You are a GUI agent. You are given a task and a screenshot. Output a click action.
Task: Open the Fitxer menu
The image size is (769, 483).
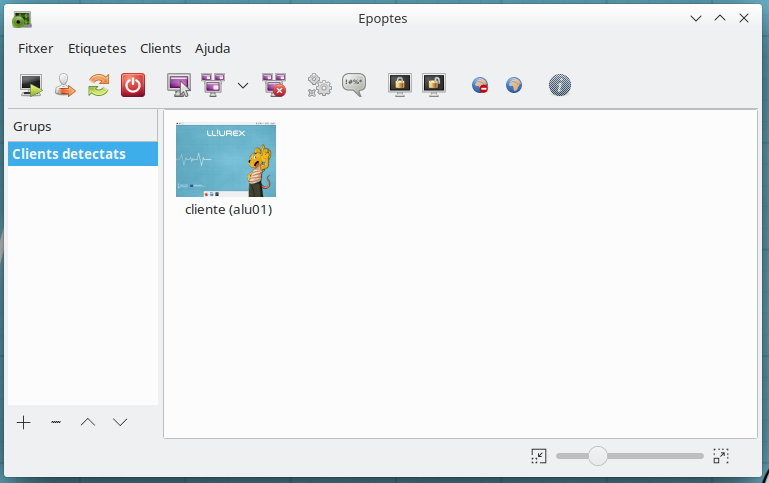(x=35, y=48)
